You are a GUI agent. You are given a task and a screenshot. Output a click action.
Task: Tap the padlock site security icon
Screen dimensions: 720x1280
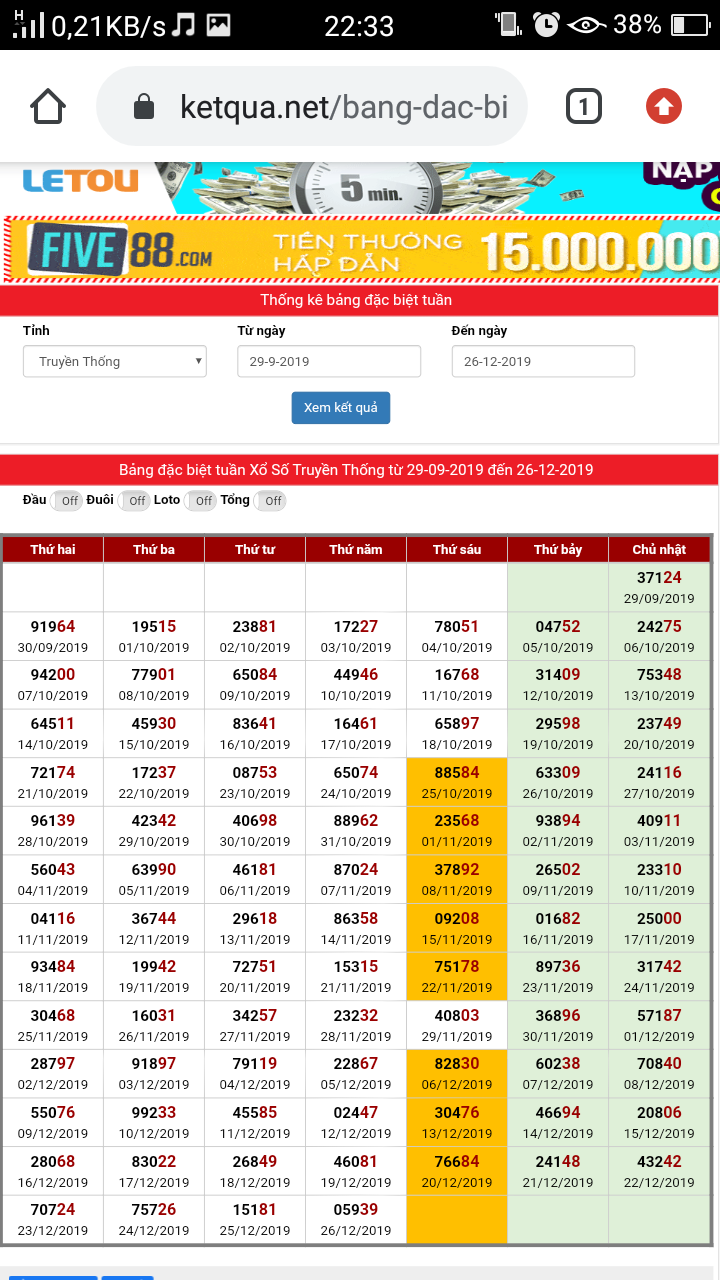(144, 106)
